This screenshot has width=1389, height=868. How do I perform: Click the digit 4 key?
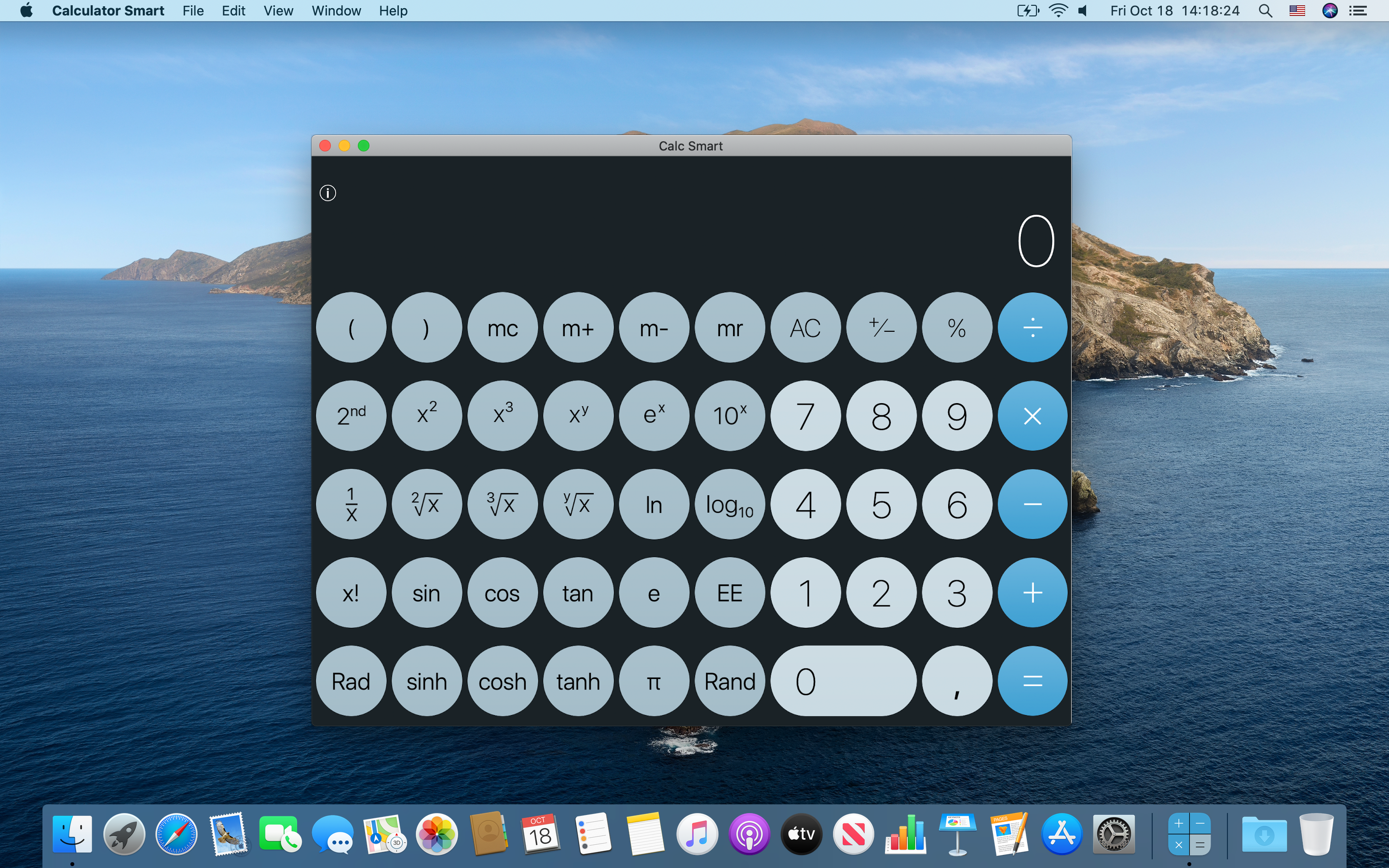(x=805, y=504)
